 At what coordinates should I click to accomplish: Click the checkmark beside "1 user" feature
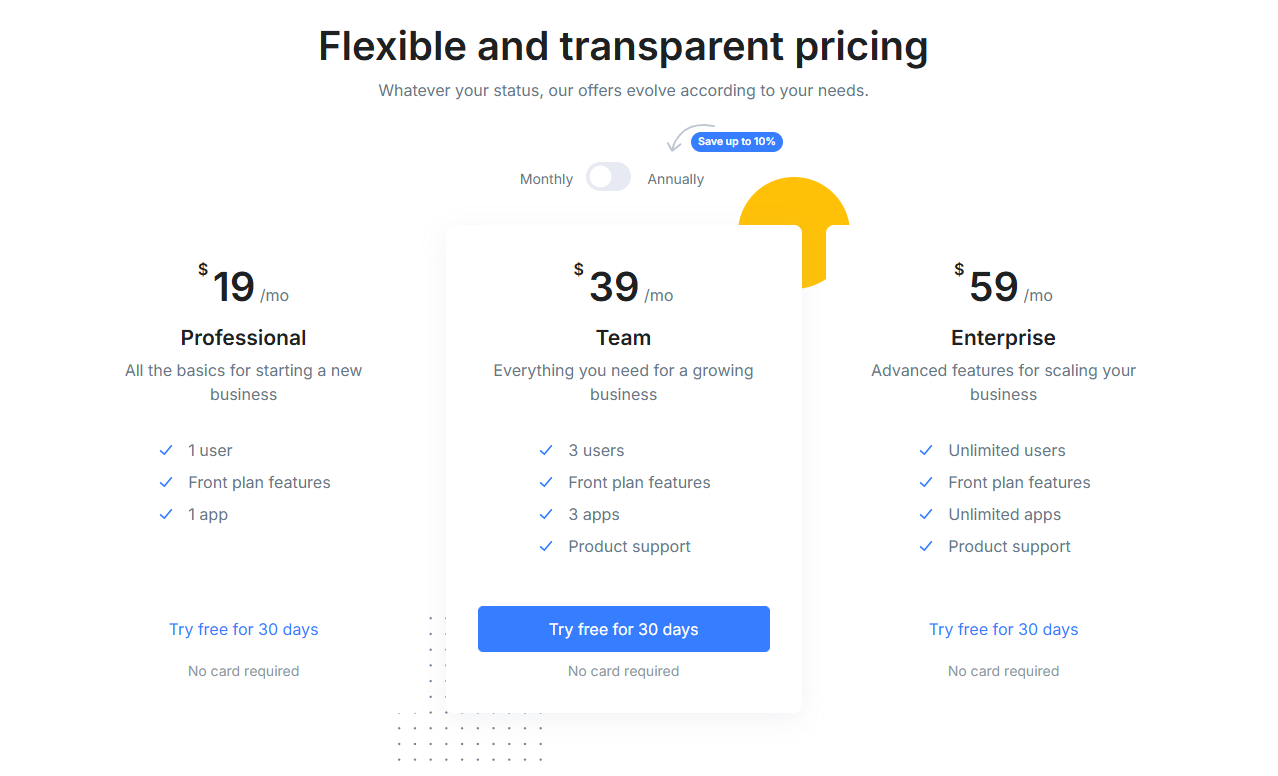tap(166, 450)
